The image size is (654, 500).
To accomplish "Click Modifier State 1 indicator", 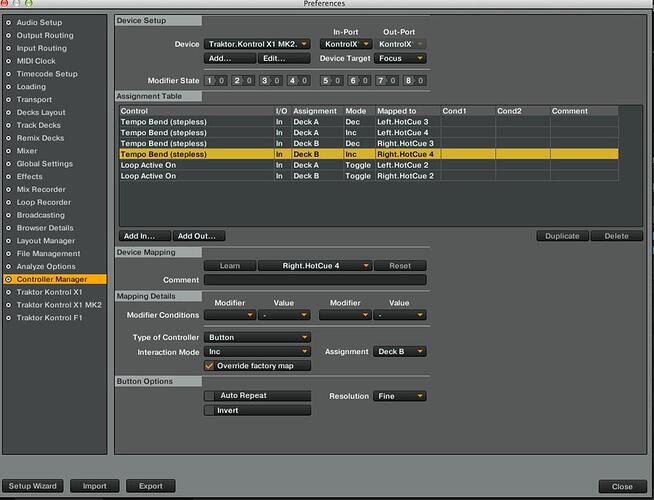I will click(216, 80).
